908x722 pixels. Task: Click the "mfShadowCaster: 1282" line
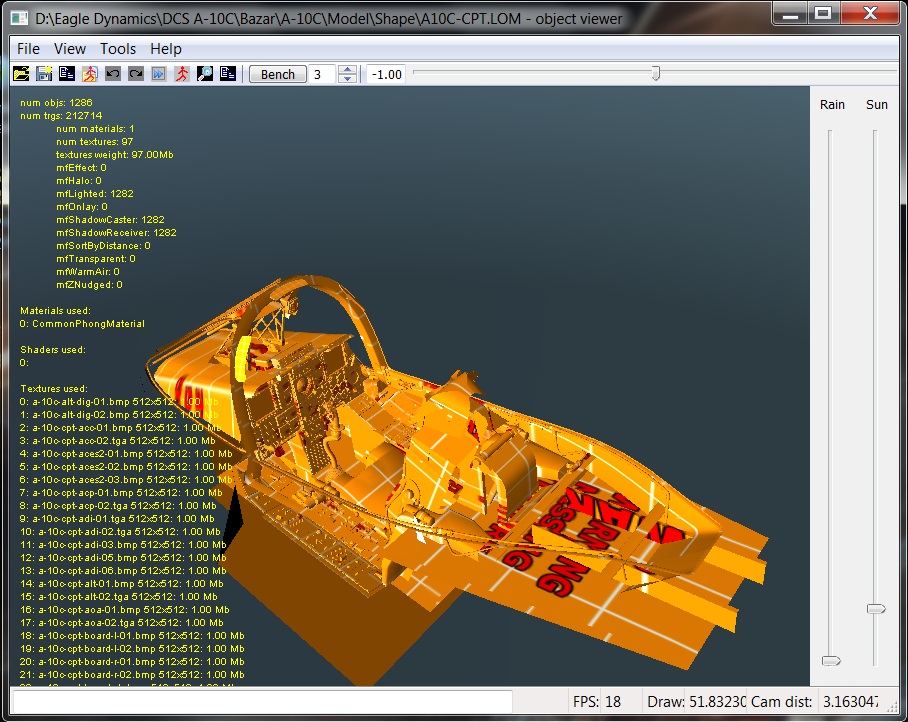point(110,220)
